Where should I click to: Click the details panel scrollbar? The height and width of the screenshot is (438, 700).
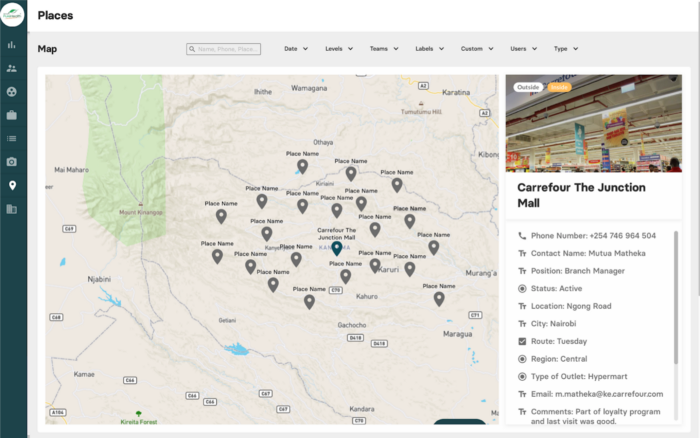pos(676,297)
